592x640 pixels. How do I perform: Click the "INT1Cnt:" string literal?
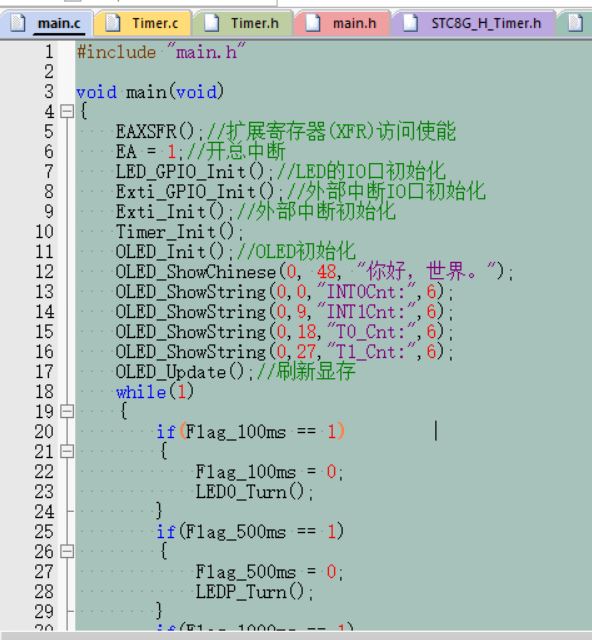pyautogui.click(x=366, y=312)
